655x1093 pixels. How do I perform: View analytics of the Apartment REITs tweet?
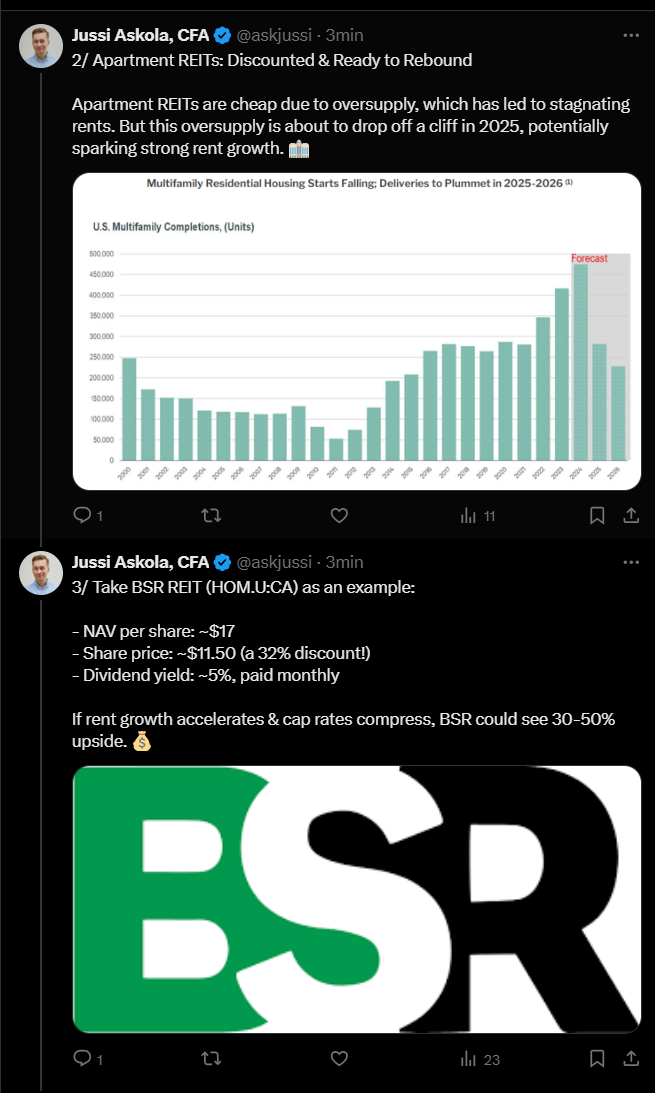coord(467,515)
